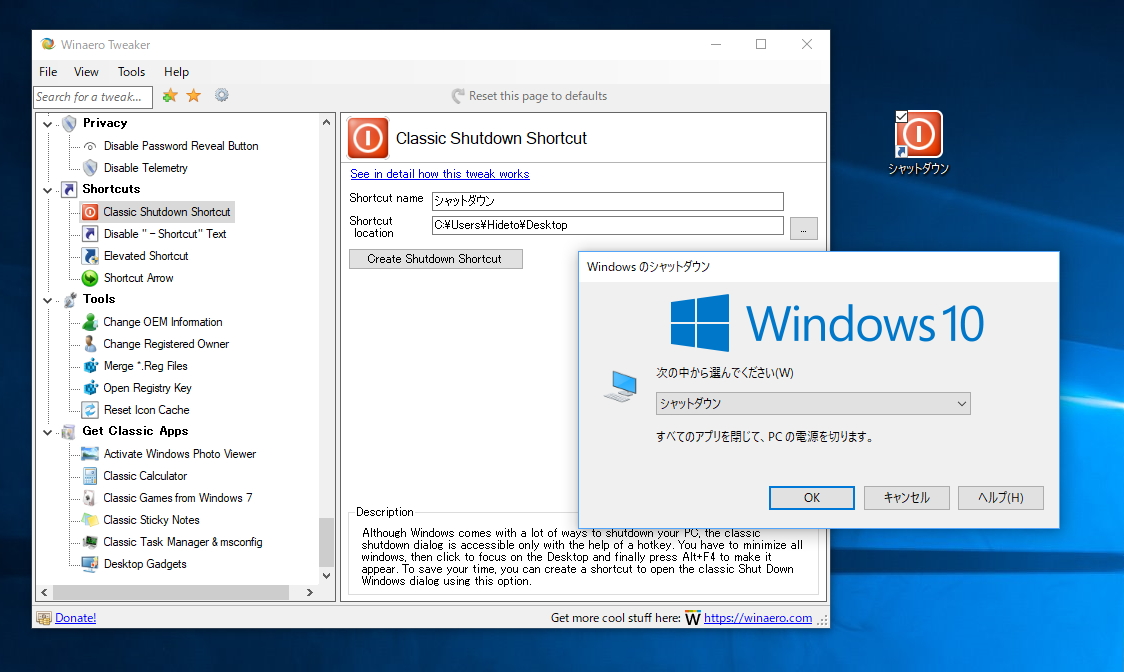Screen dimensions: 1124x672
Task: Select Reset Icon Cache tree item text
Action: 147,410
